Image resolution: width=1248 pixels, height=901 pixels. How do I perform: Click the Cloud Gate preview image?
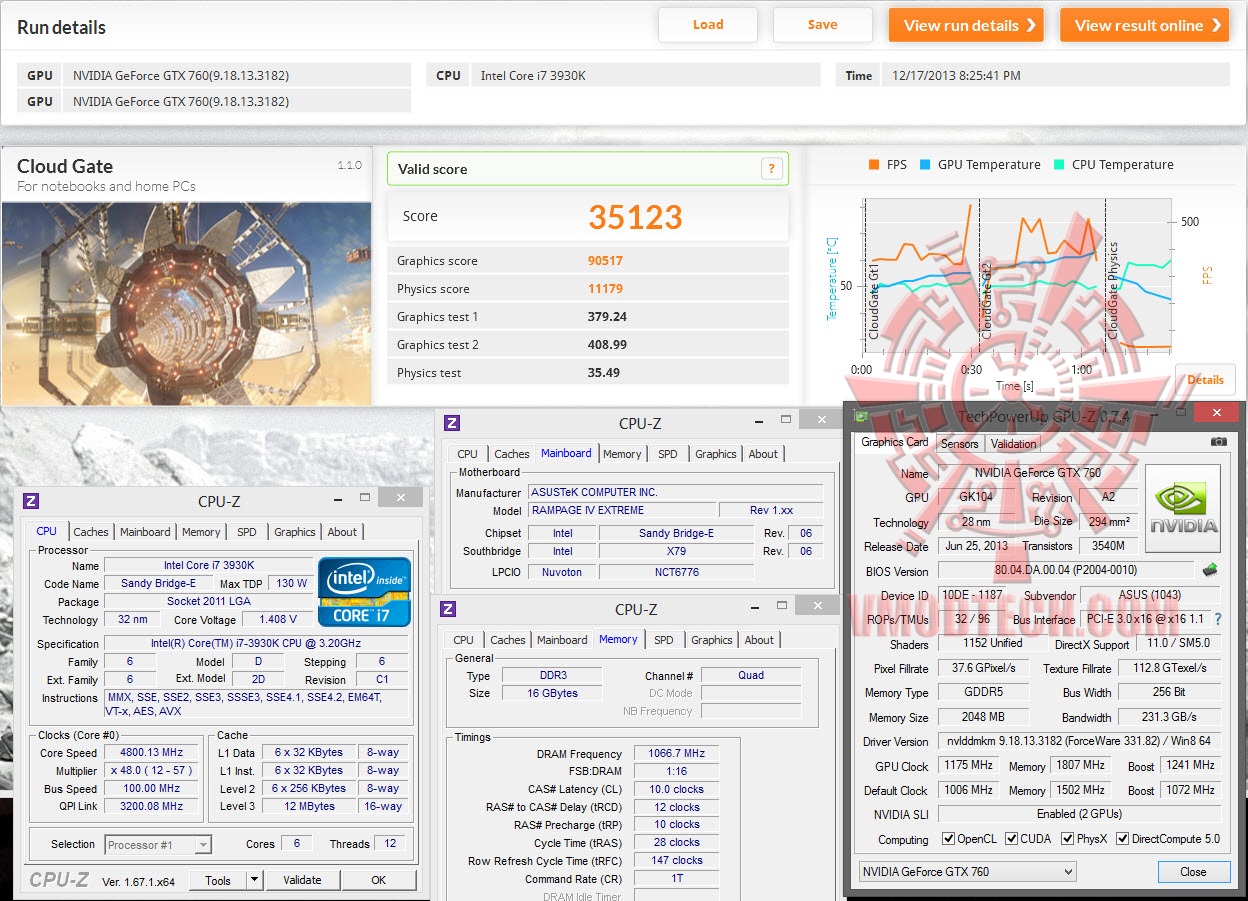[186, 303]
